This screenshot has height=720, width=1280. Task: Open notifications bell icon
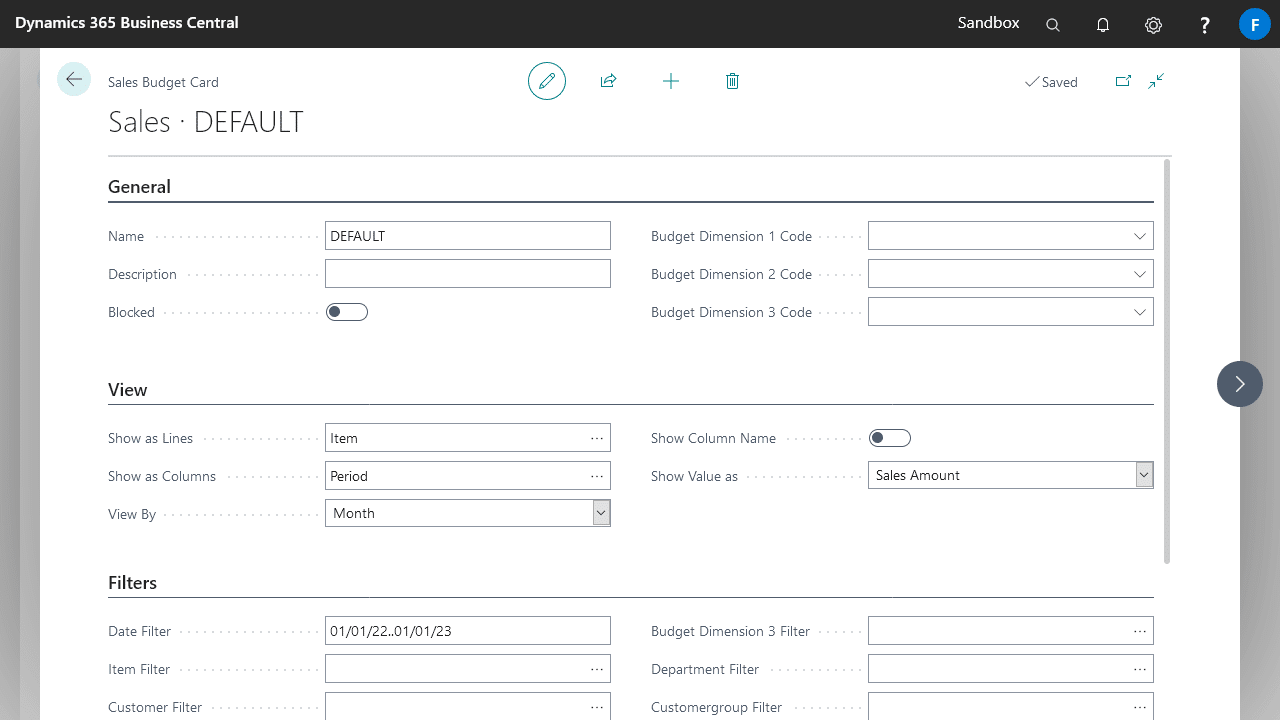[x=1103, y=25]
